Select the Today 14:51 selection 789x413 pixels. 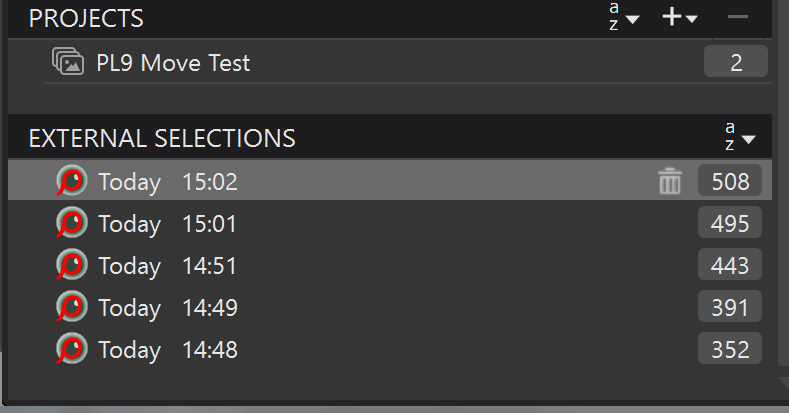pos(168,266)
